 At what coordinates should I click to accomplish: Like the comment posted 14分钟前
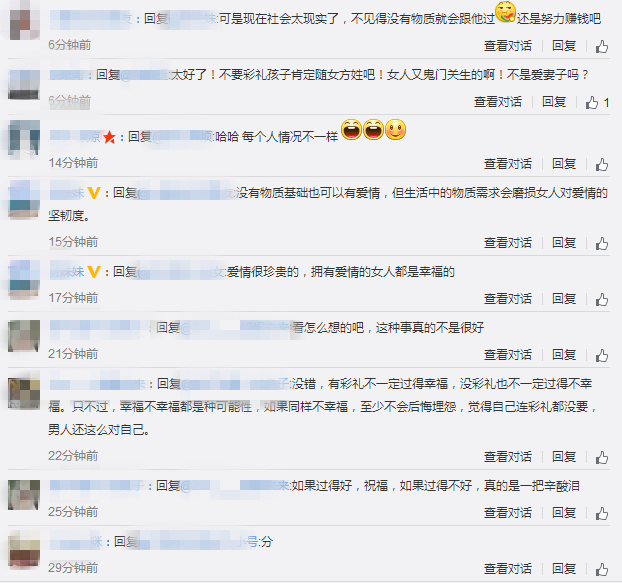click(602, 164)
